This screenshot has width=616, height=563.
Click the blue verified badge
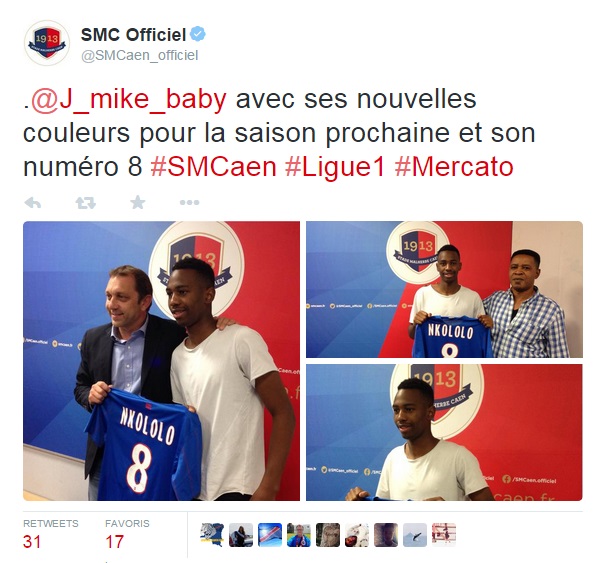coord(198,34)
